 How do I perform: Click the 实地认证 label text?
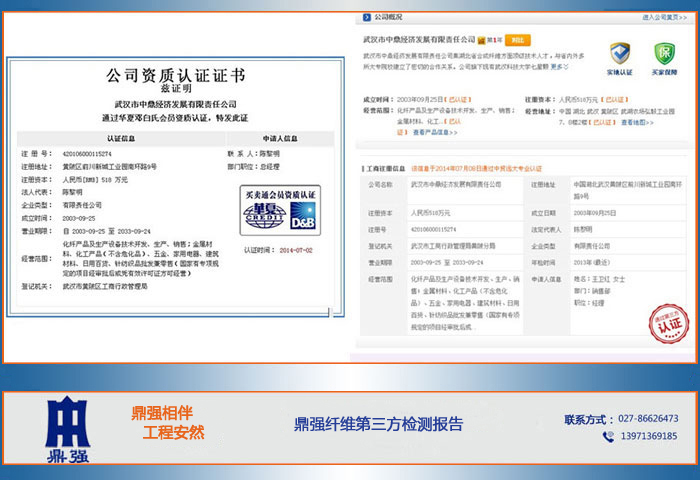click(620, 72)
